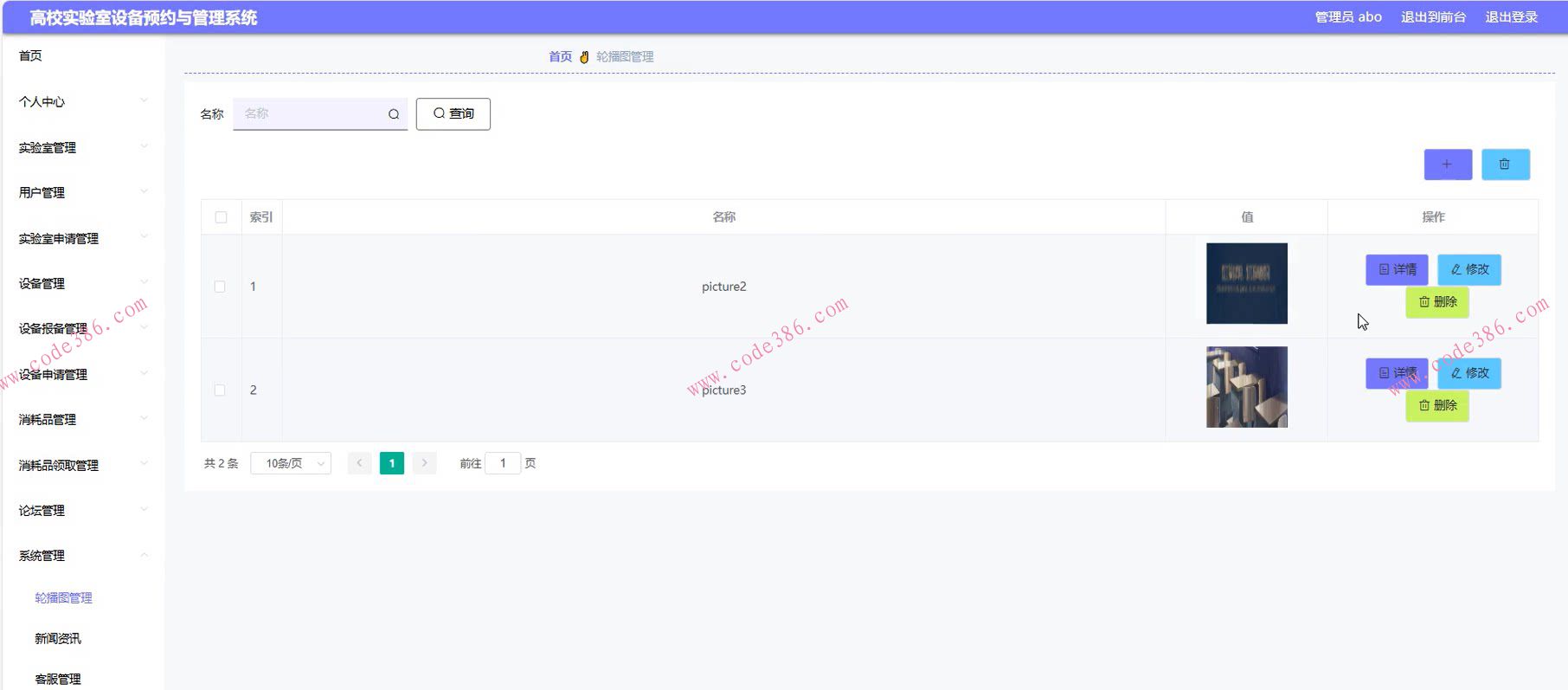Check the checkbox for the picture2 row
Screen dimensions: 1568x690
pos(220,287)
